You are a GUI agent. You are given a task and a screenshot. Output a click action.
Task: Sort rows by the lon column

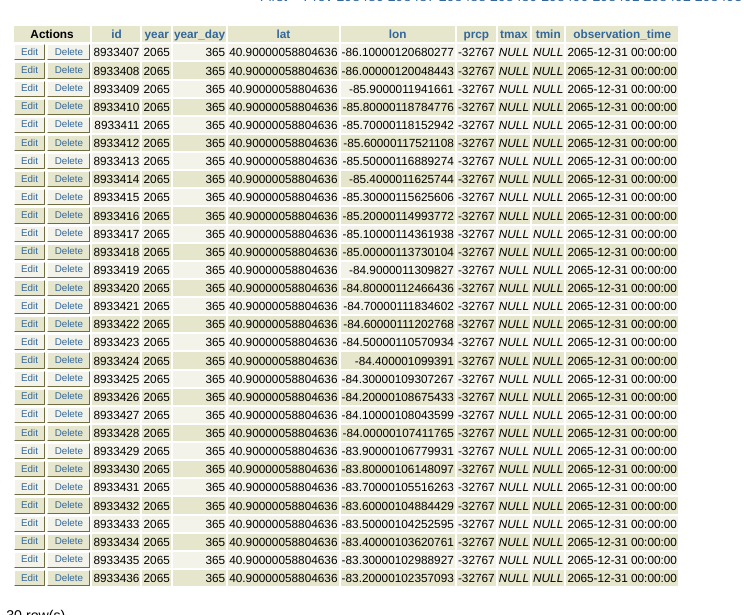tap(397, 34)
